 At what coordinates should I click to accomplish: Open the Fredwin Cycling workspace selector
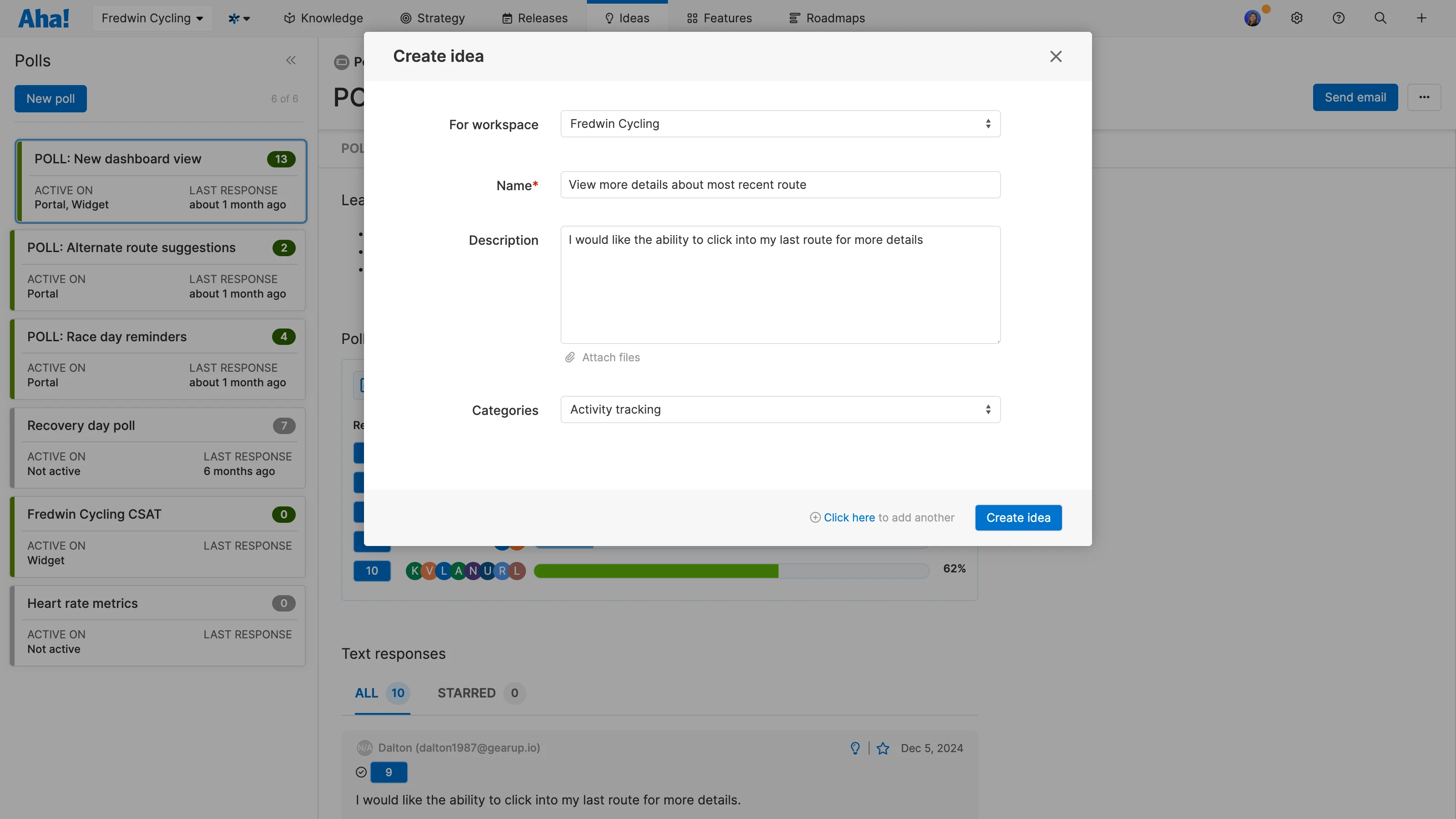(x=152, y=18)
